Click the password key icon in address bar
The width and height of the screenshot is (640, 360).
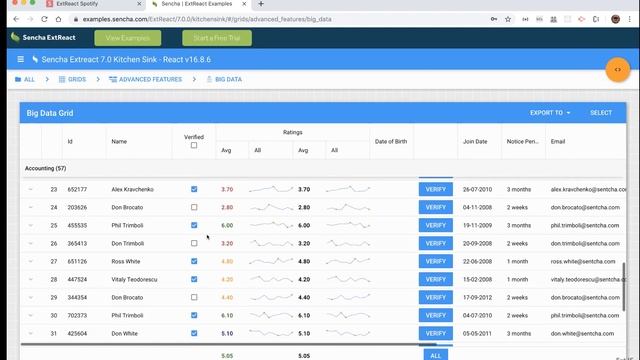coord(494,19)
